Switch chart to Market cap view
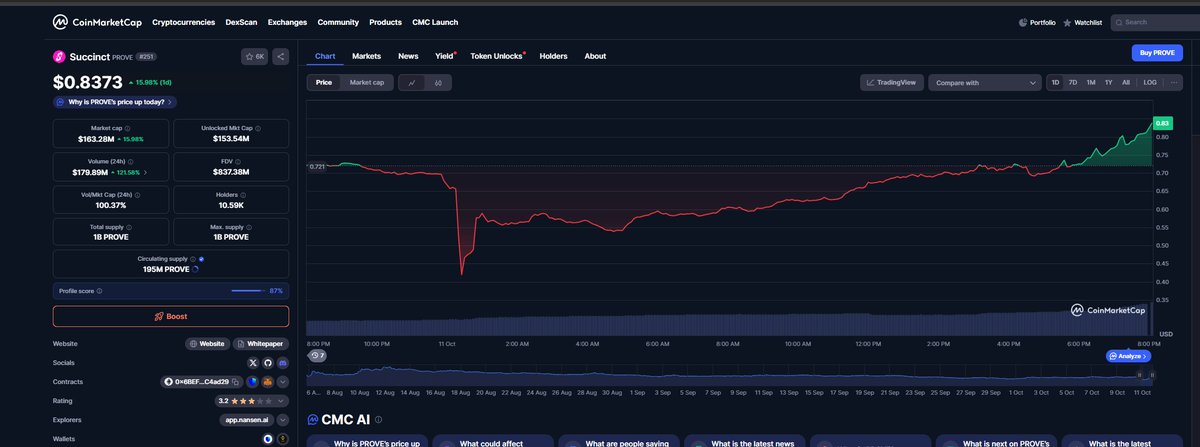This screenshot has height=447, width=1200. pyautogui.click(x=366, y=83)
